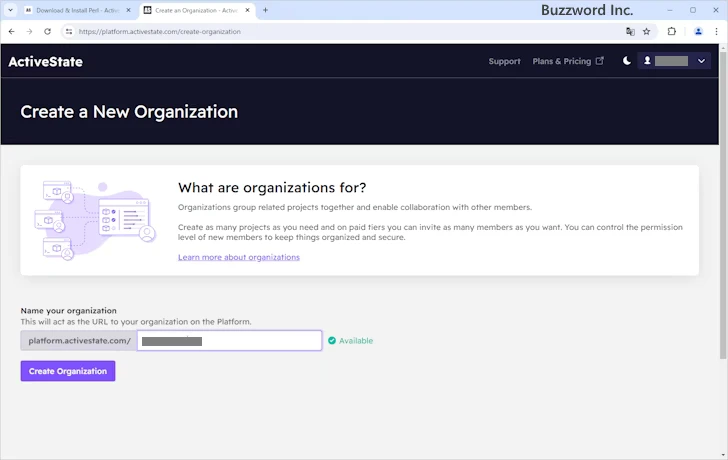Open the tab search dropdown arrow
Image resolution: width=728 pixels, height=460 pixels.
pyautogui.click(x=10, y=10)
